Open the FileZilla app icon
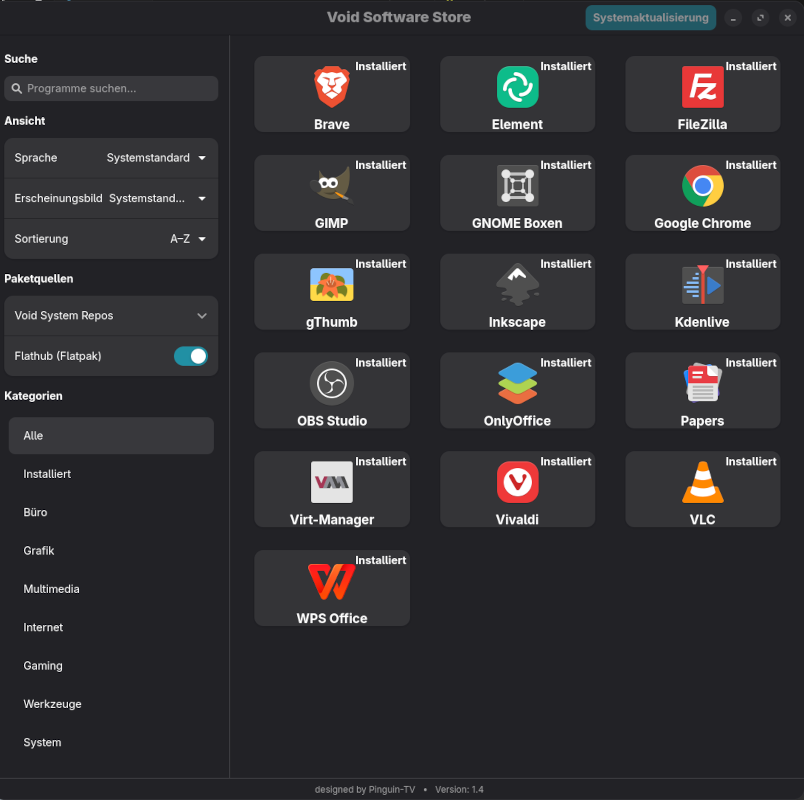The image size is (804, 800). pyautogui.click(x=702, y=87)
